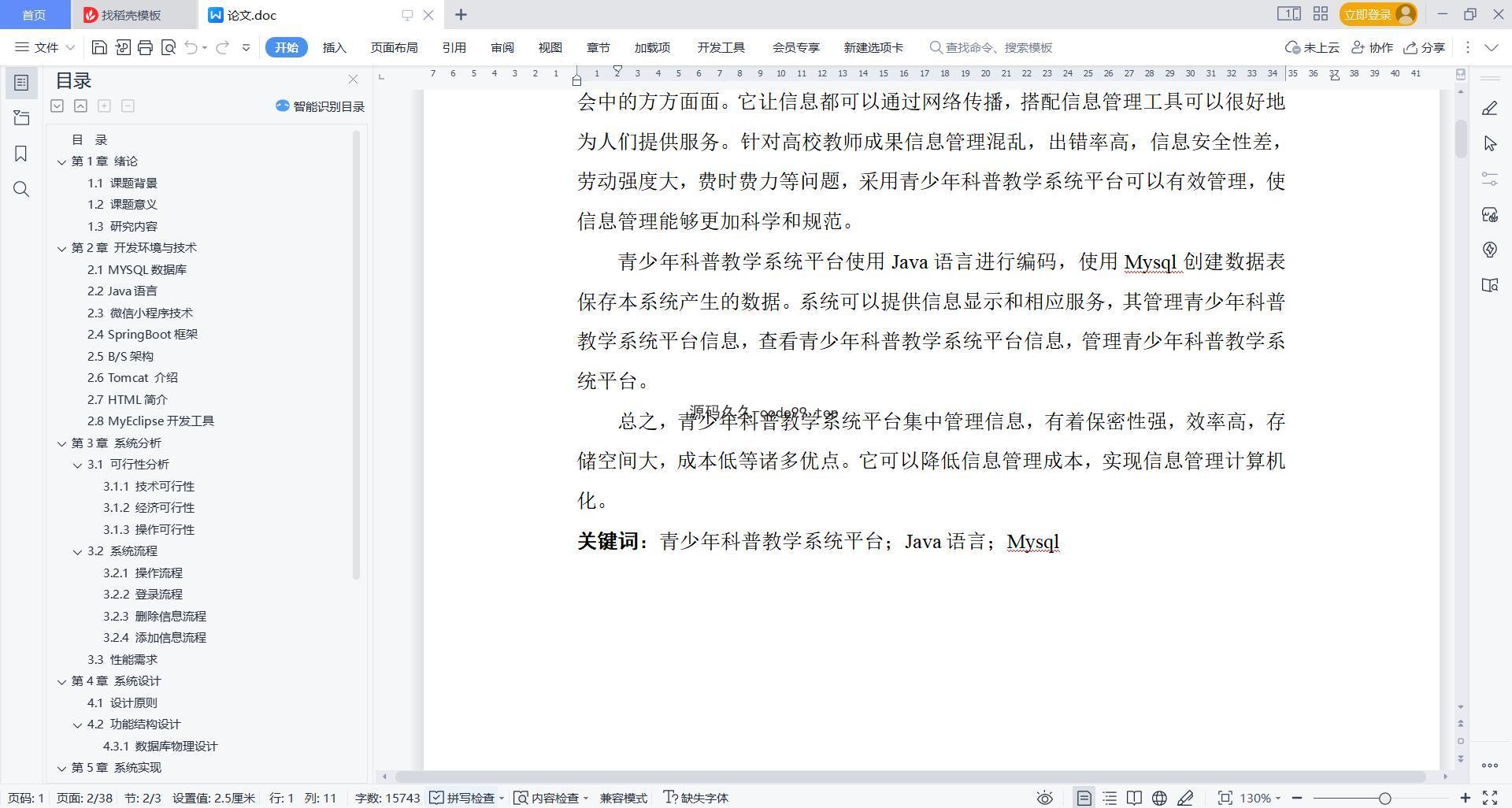Screen dimensions: 1512x808
Task: Click the Undo arrow icon
Action: pyautogui.click(x=191, y=47)
